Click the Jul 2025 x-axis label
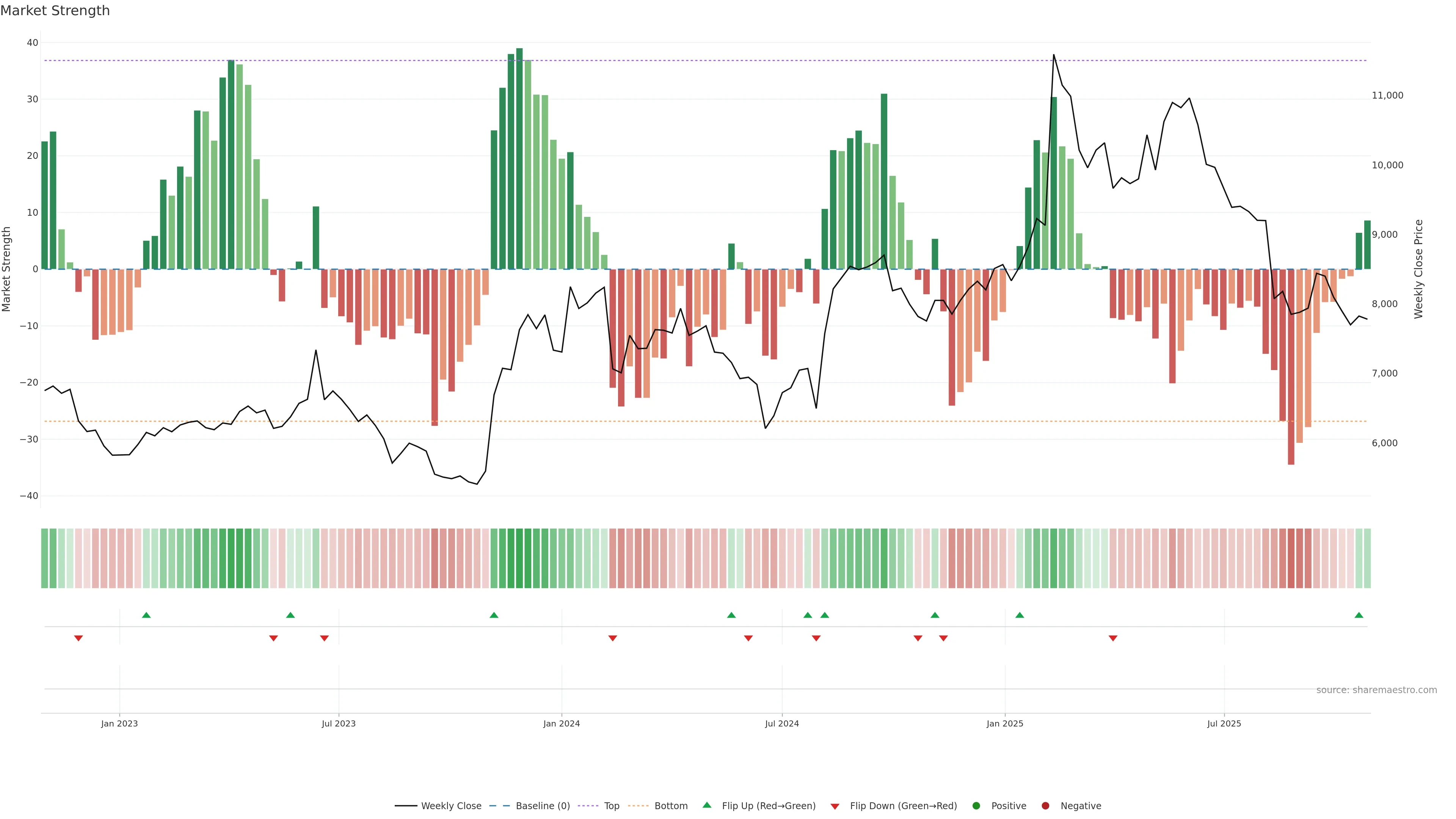Screen dimensions: 1456x819 coord(1224,723)
